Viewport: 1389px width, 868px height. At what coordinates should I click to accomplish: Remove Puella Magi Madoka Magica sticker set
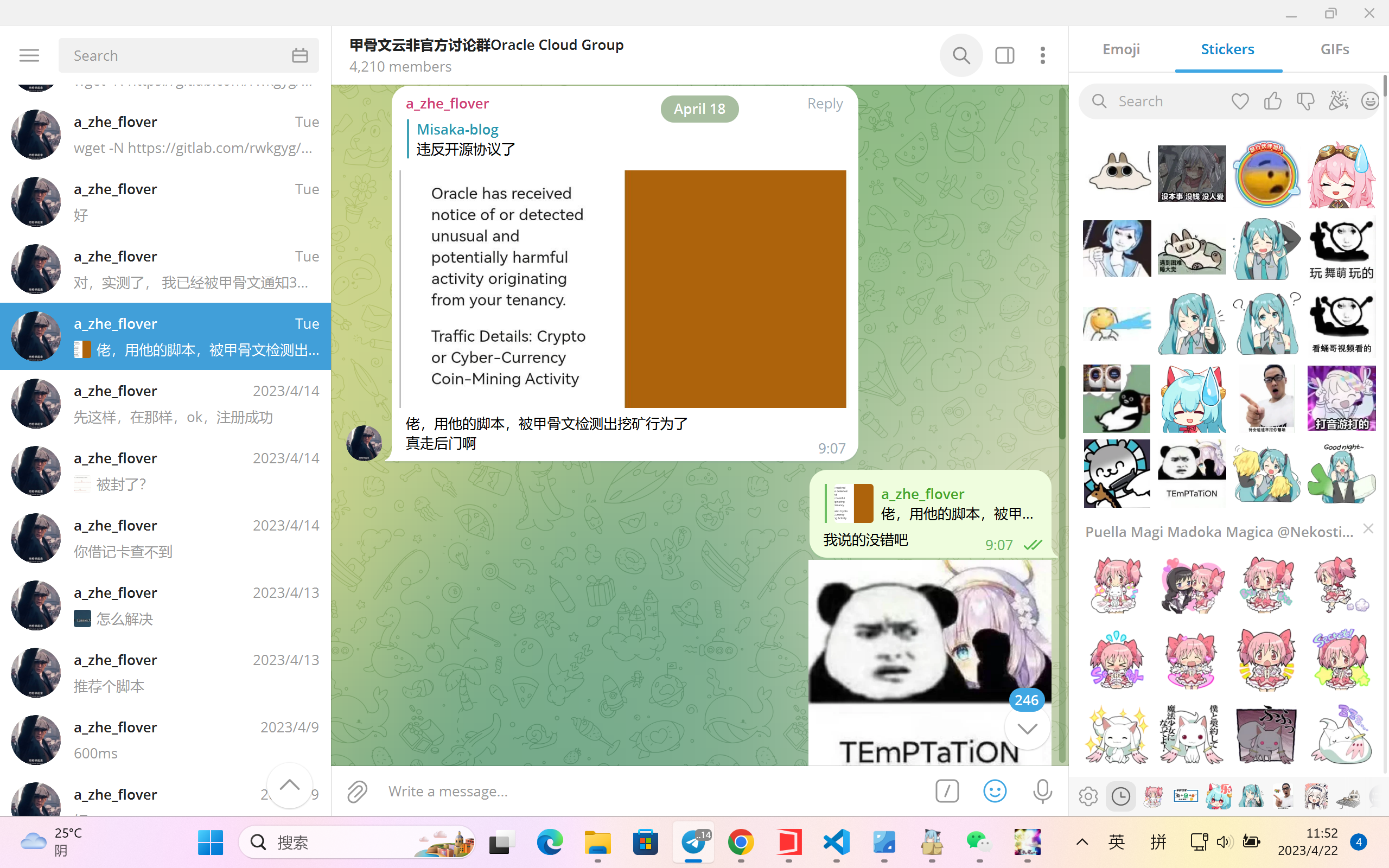coord(1368,529)
